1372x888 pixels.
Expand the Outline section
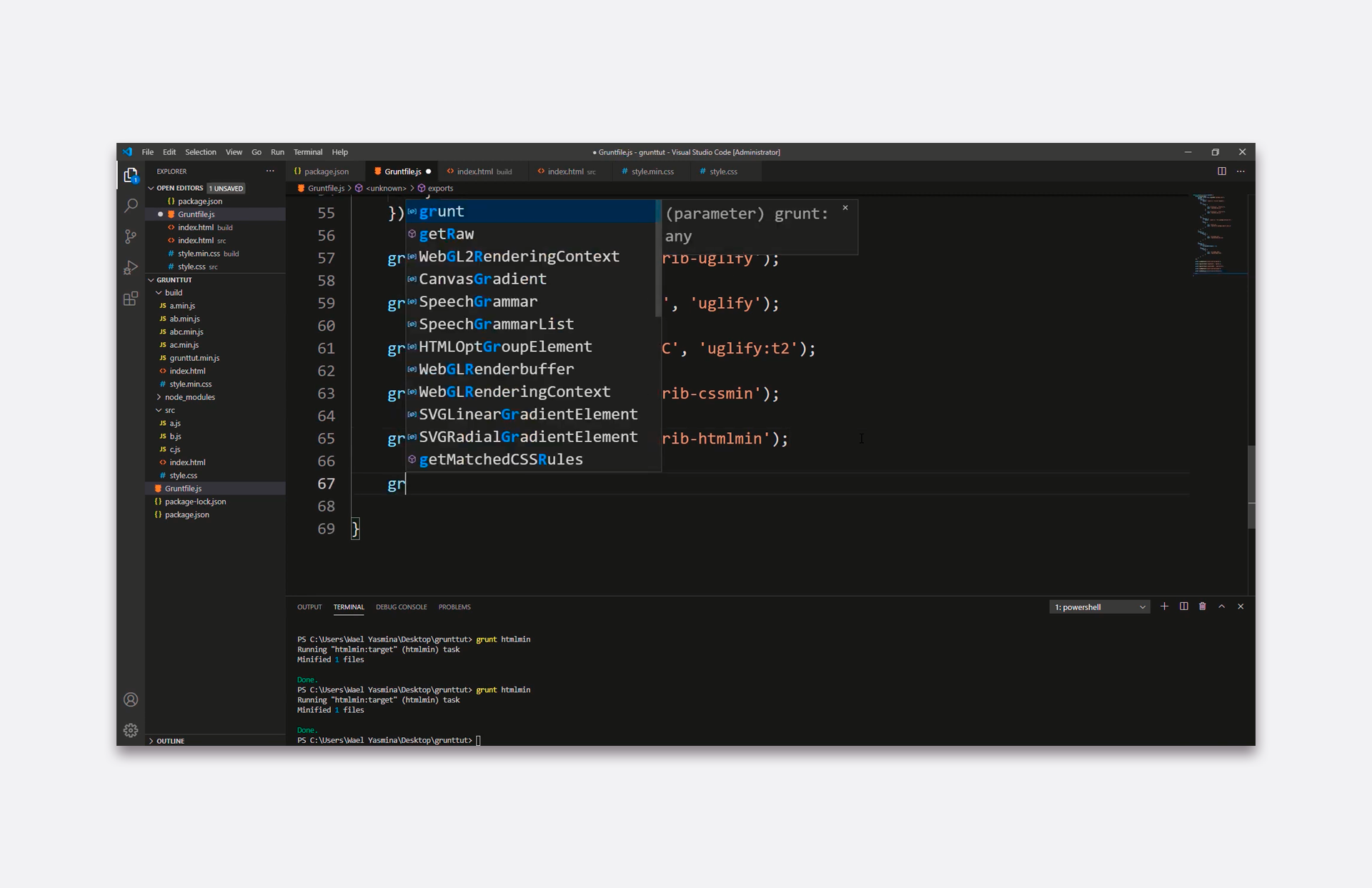pyautogui.click(x=170, y=741)
